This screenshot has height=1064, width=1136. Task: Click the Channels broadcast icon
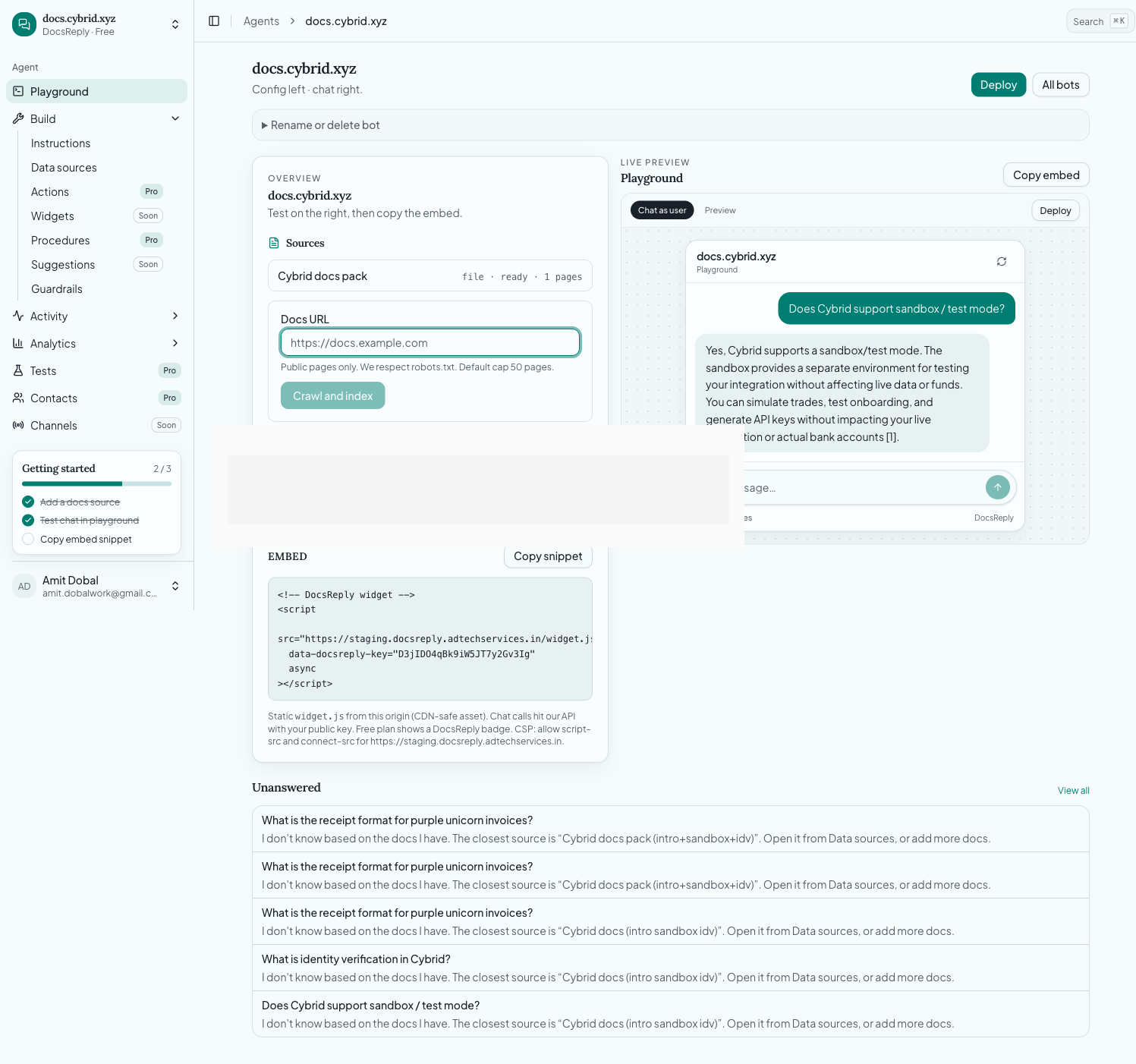tap(18, 425)
